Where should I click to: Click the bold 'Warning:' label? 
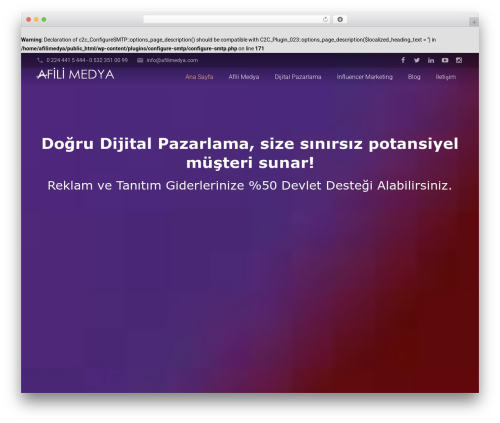(x=32, y=40)
